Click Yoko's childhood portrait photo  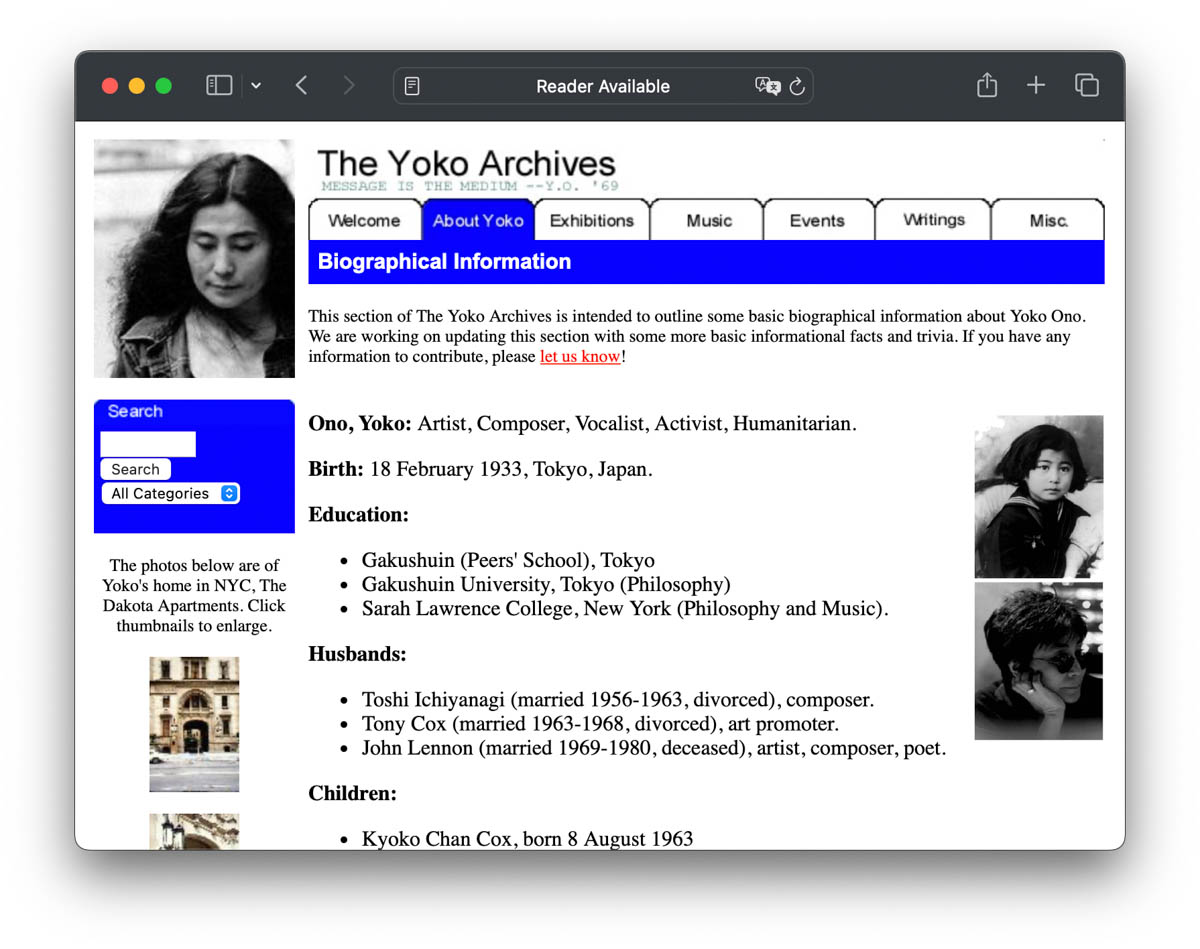(x=1038, y=496)
